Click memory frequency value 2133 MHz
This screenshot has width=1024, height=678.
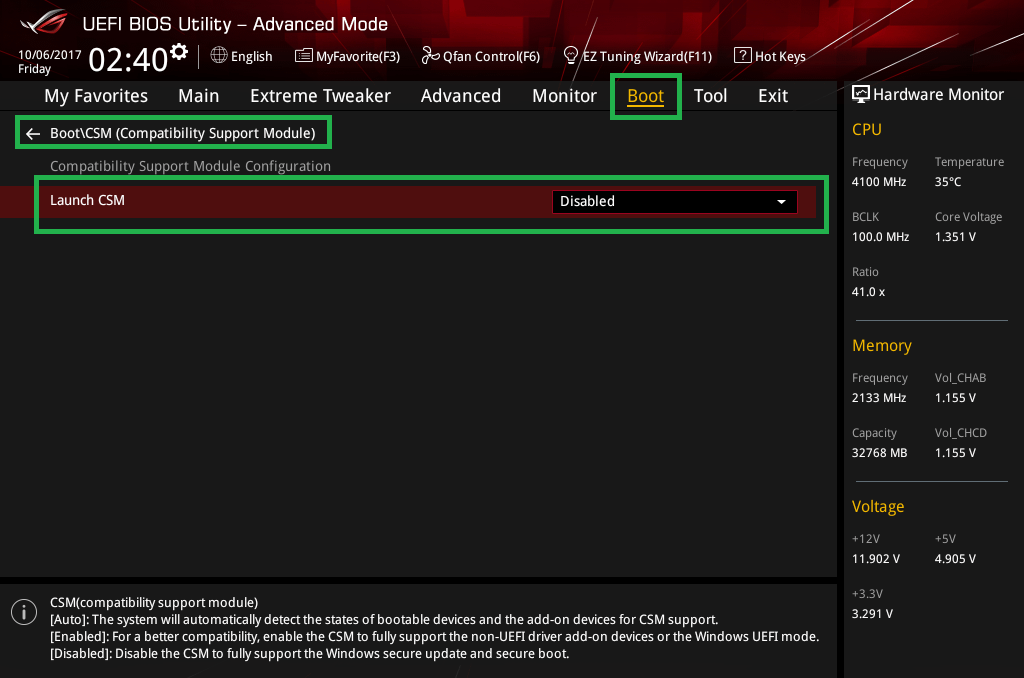click(x=878, y=398)
